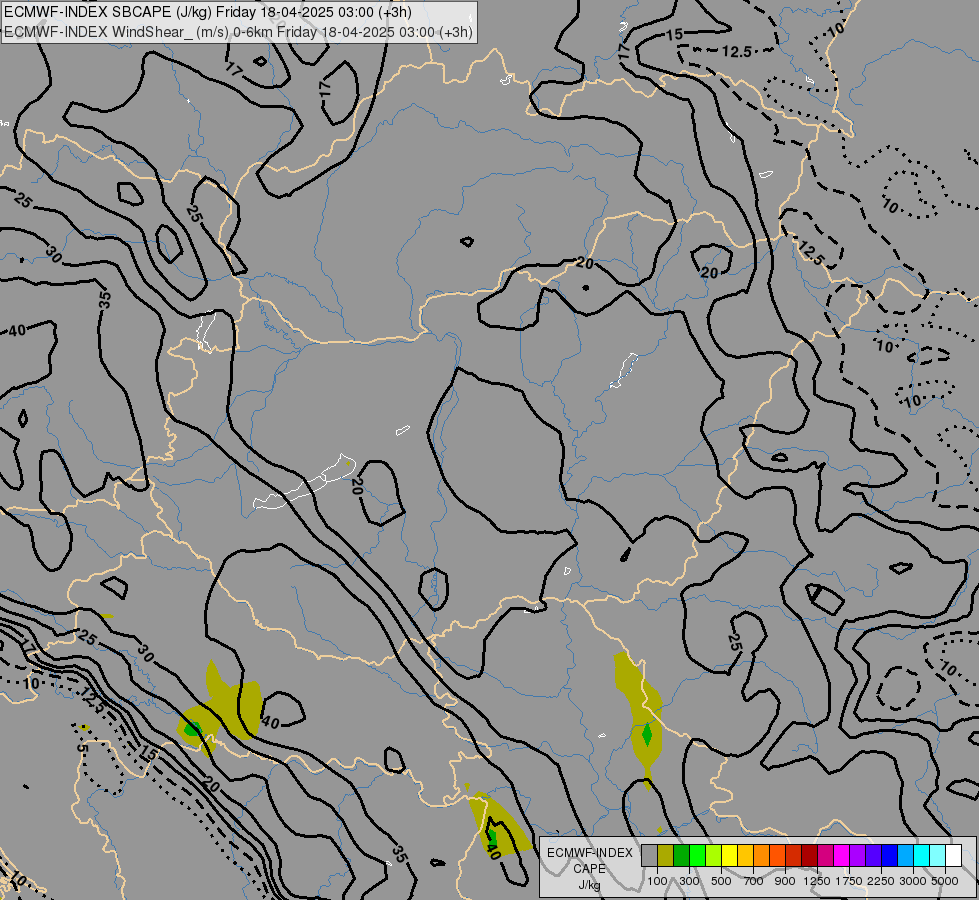Click the legend value 1750
979x900 pixels.
tap(849, 881)
